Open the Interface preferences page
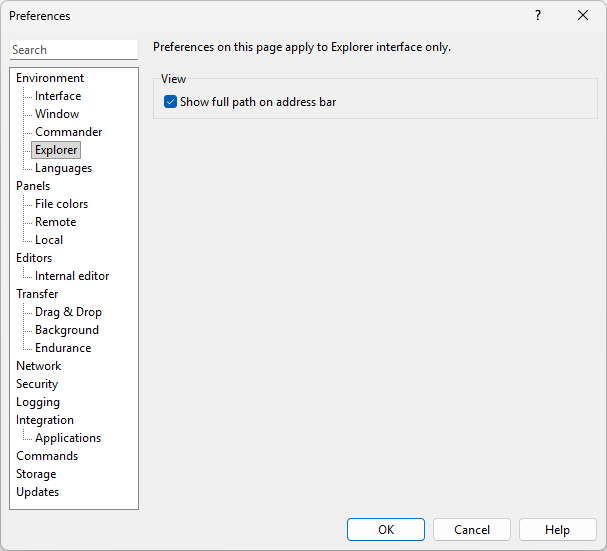This screenshot has width=607, height=551. click(x=58, y=96)
